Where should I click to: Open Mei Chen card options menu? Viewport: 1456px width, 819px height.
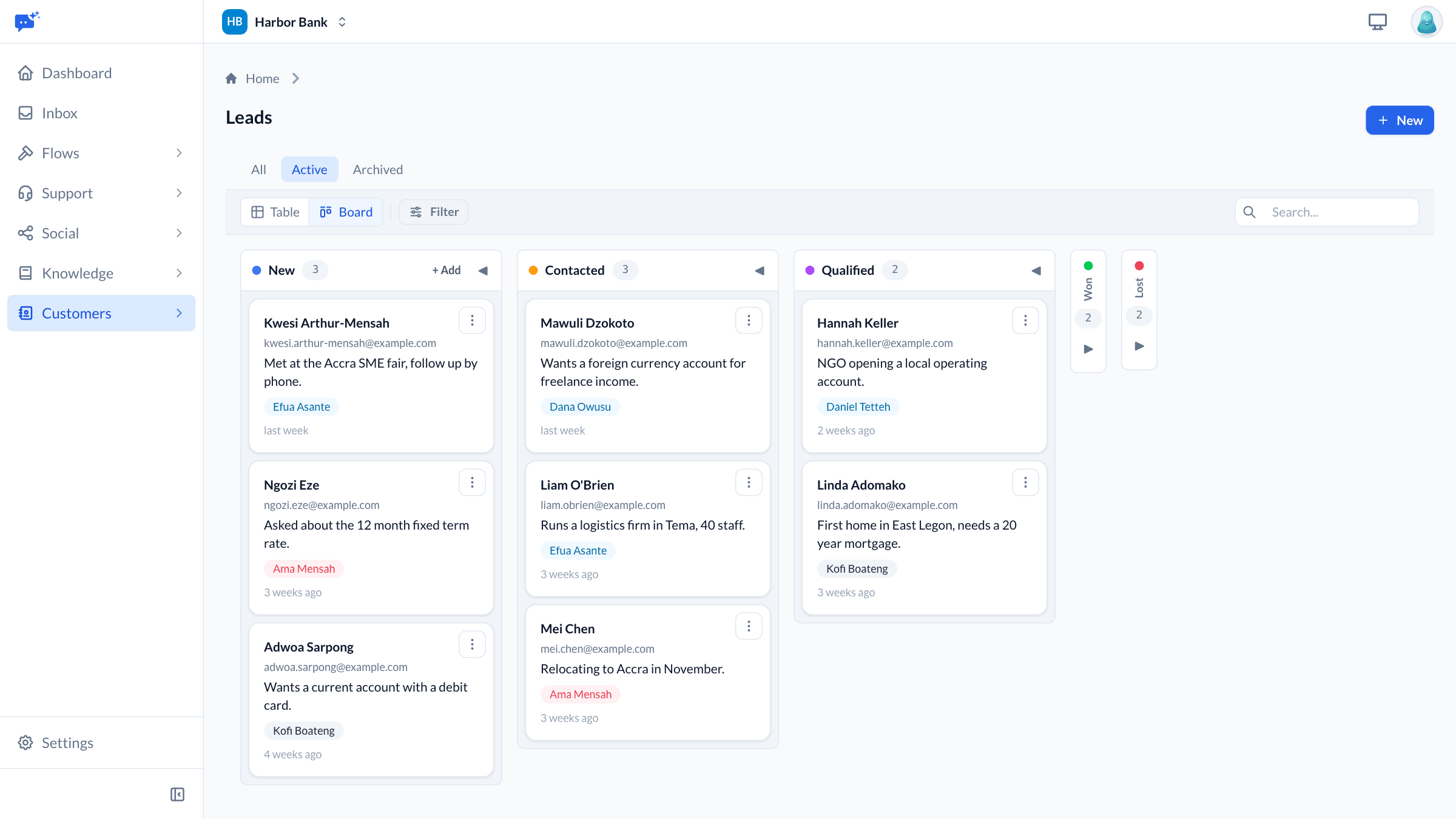(x=749, y=626)
